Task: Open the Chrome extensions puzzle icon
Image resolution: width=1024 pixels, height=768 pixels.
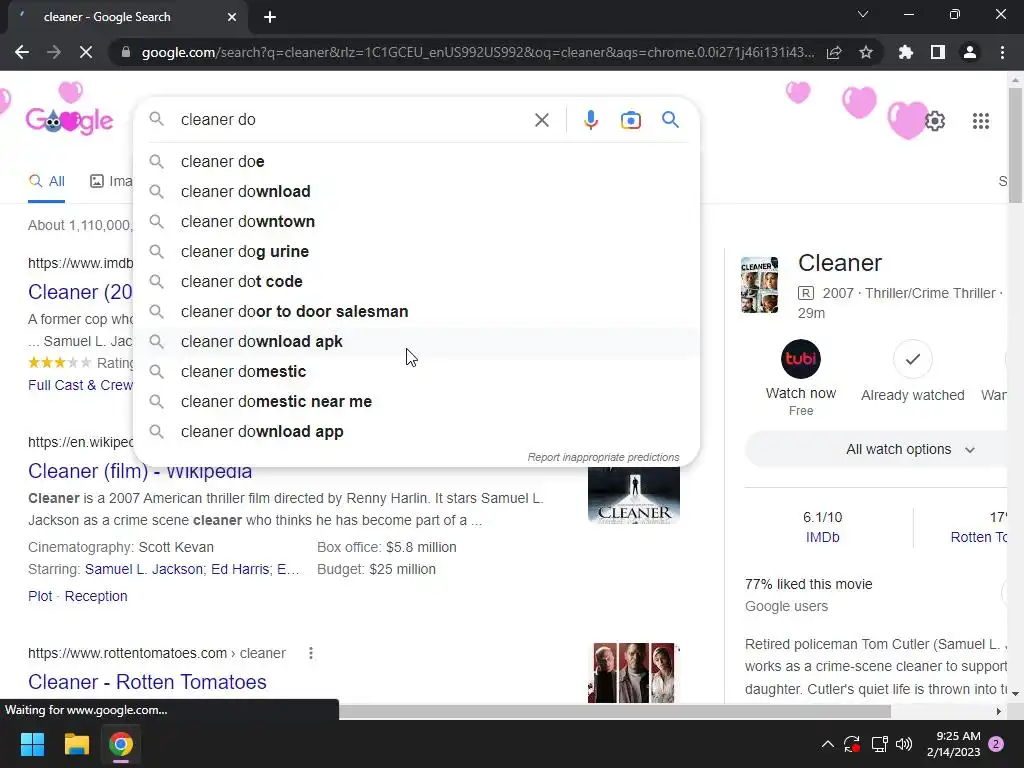Action: pos(906,52)
